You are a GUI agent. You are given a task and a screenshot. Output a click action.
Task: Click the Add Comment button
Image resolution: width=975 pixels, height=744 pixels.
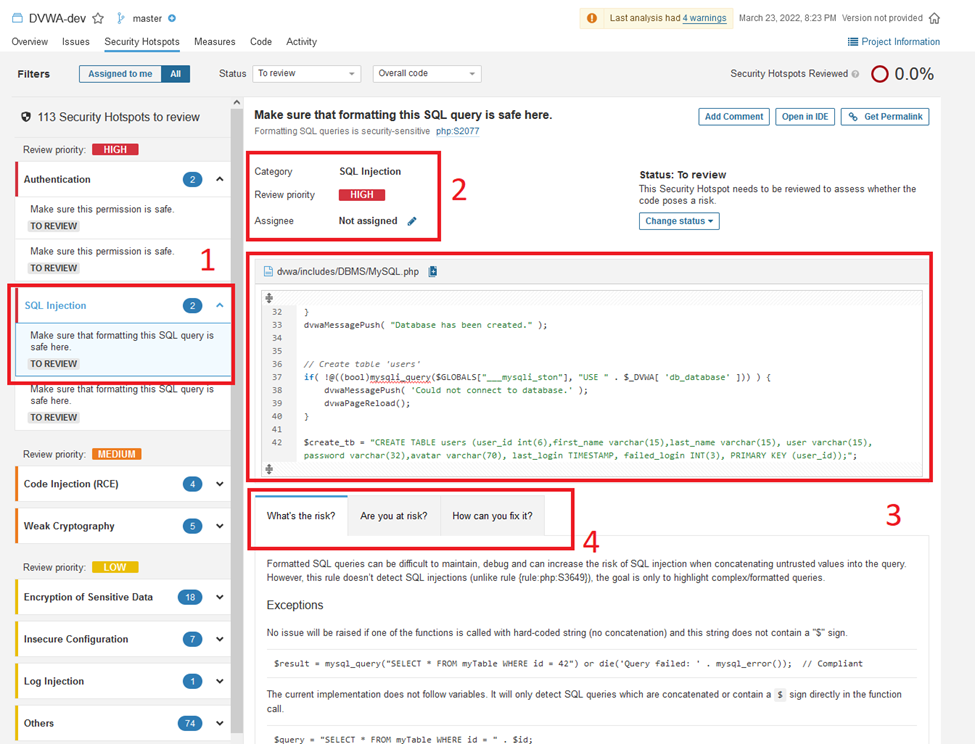[733, 116]
